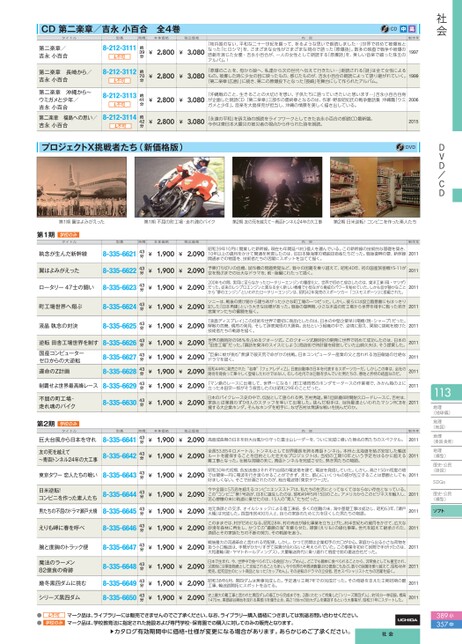The height and width of the screenshot is (644, 462).
Task: Click product code 8-335-6642
Action: pos(120,456)
